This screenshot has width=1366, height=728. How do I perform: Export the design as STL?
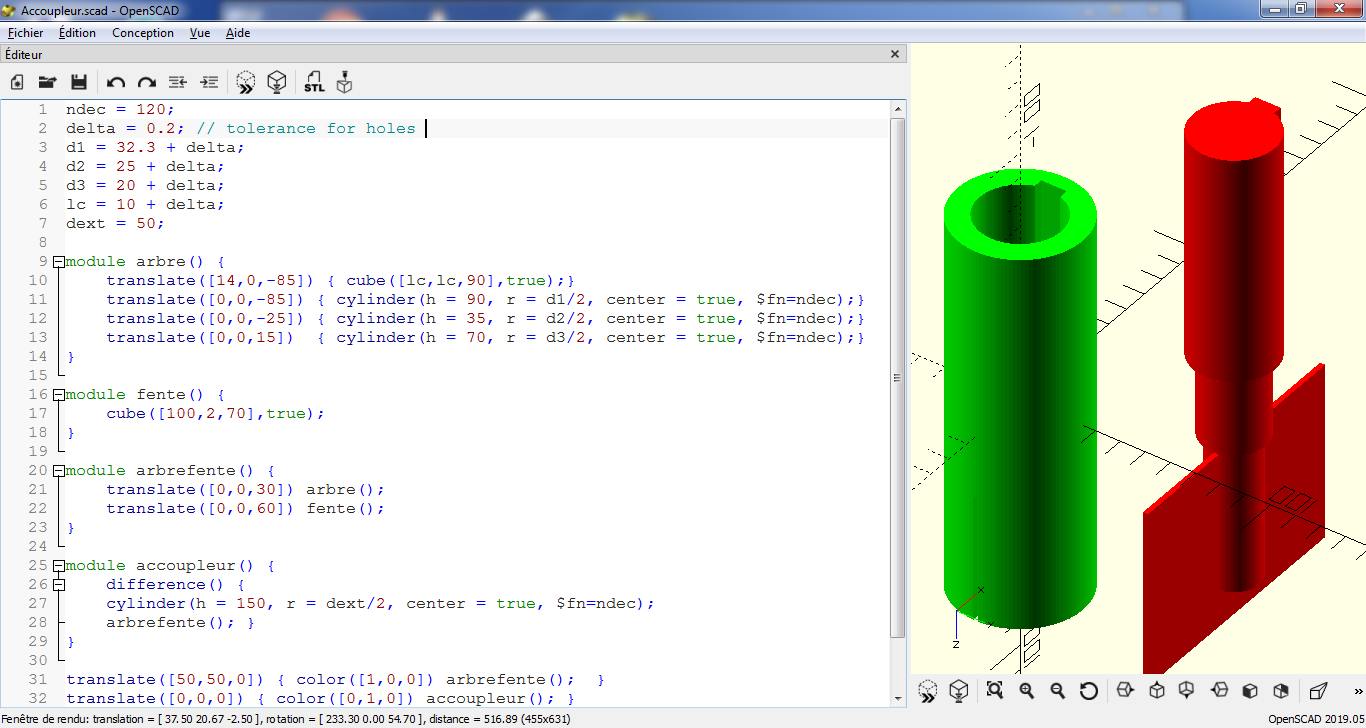coord(314,82)
